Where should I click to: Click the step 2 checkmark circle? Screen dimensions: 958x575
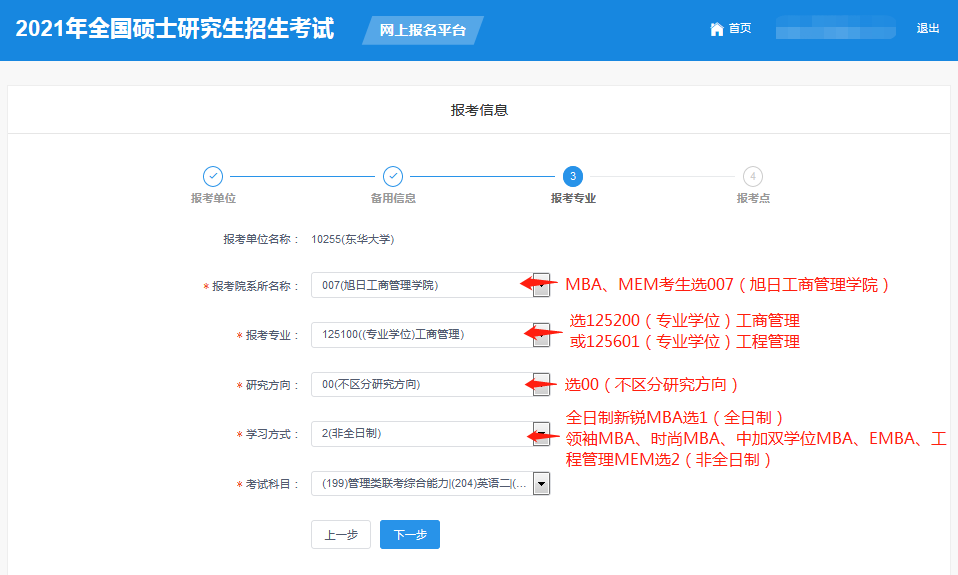[x=393, y=176]
